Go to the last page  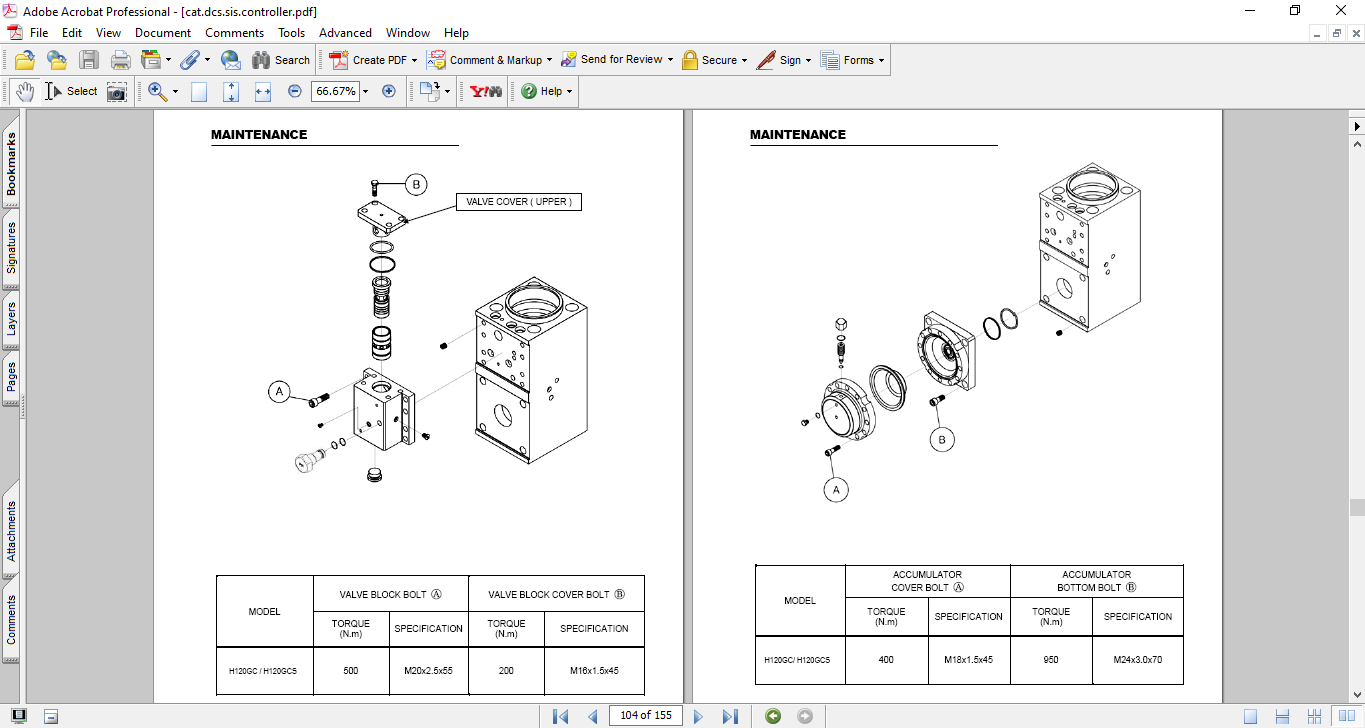pos(730,716)
